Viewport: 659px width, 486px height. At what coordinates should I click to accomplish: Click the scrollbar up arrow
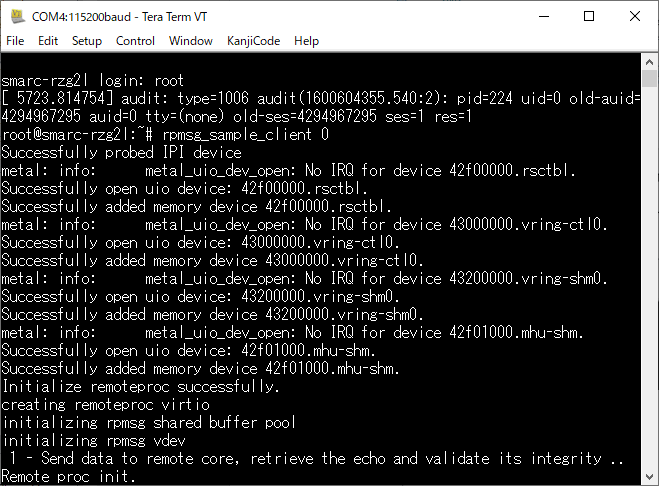[x=649, y=62]
